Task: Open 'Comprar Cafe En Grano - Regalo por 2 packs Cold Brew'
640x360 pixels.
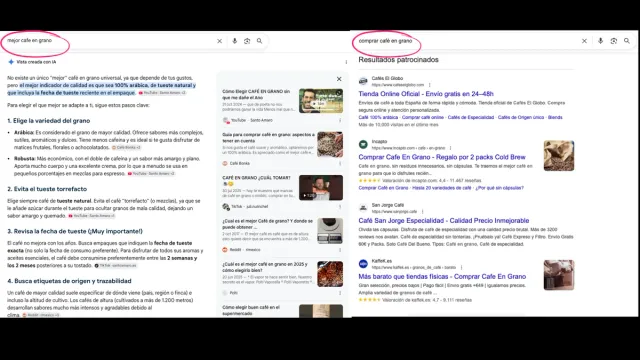Action: (x=442, y=157)
